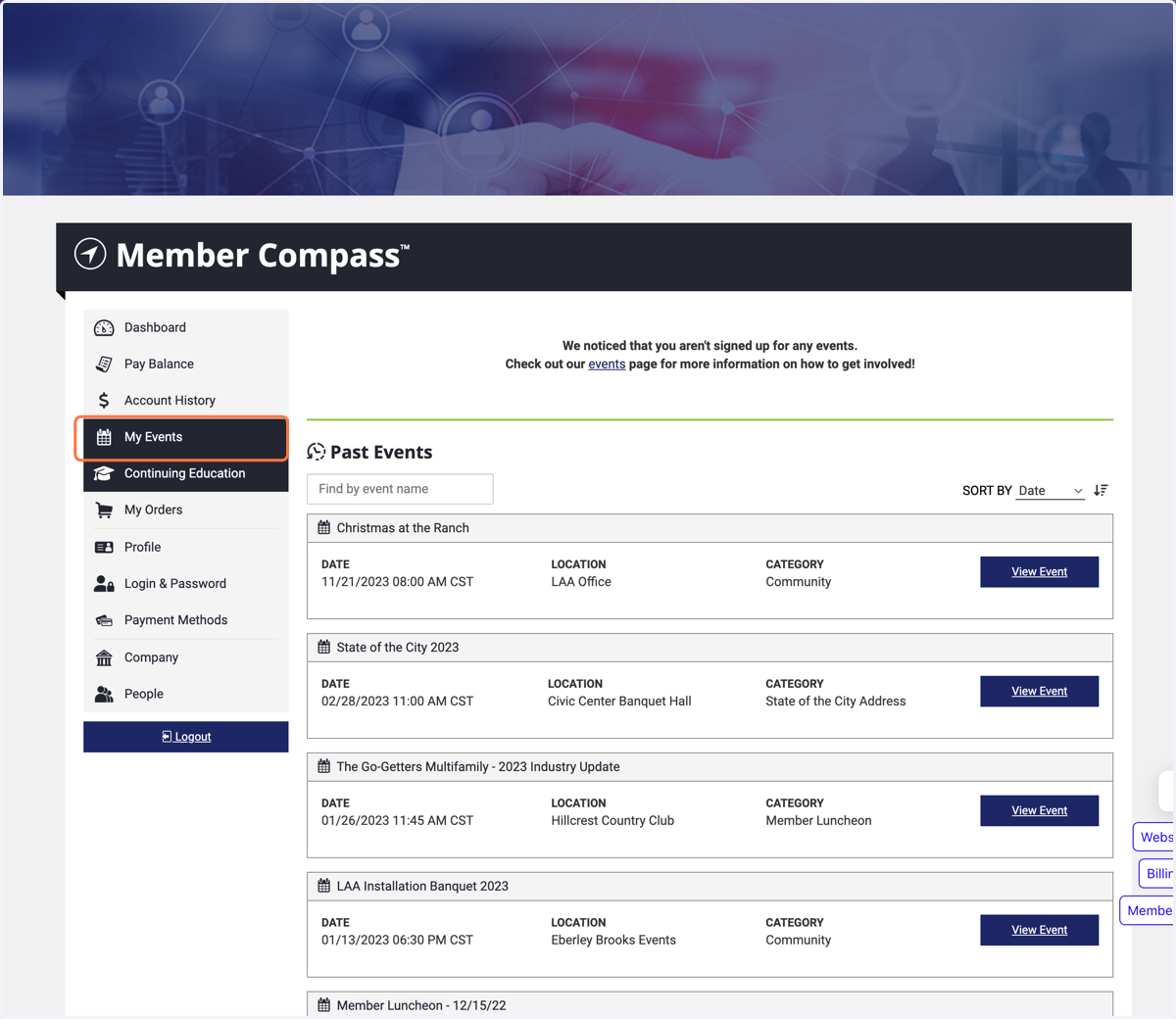
Task: Click the Past Events heading
Action: [x=381, y=452]
